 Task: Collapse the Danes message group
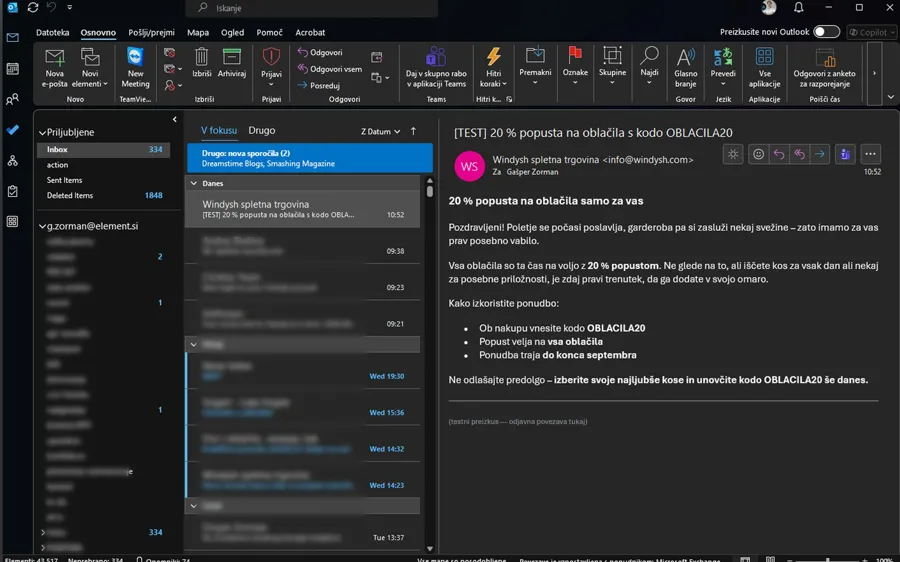click(193, 183)
